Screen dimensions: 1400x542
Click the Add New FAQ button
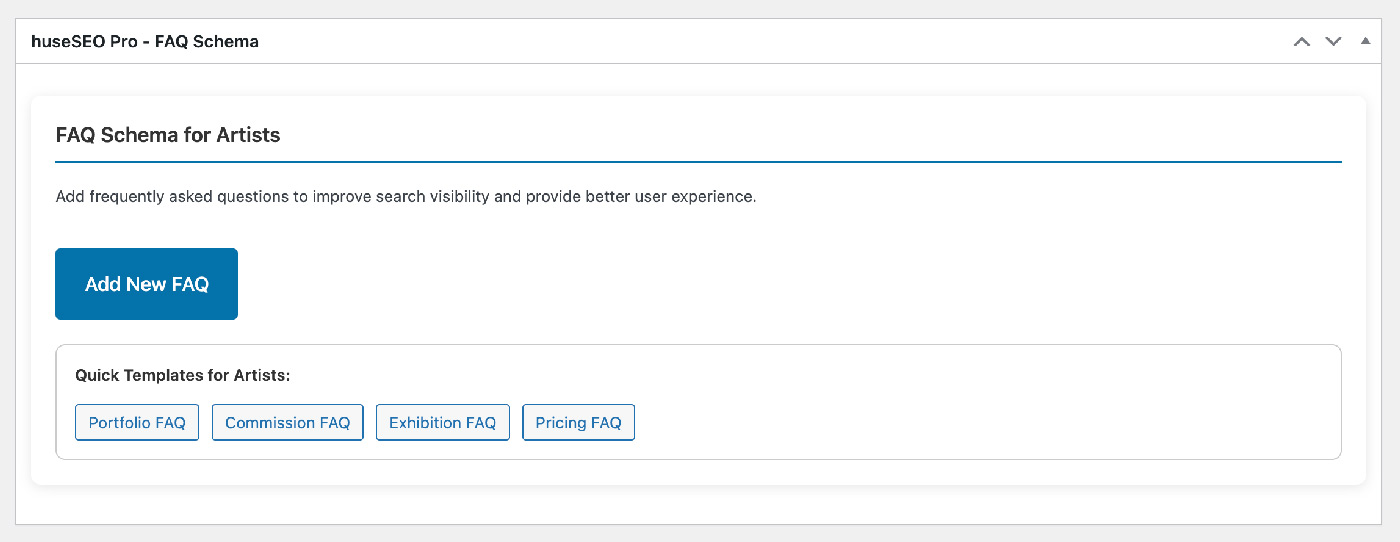146,284
